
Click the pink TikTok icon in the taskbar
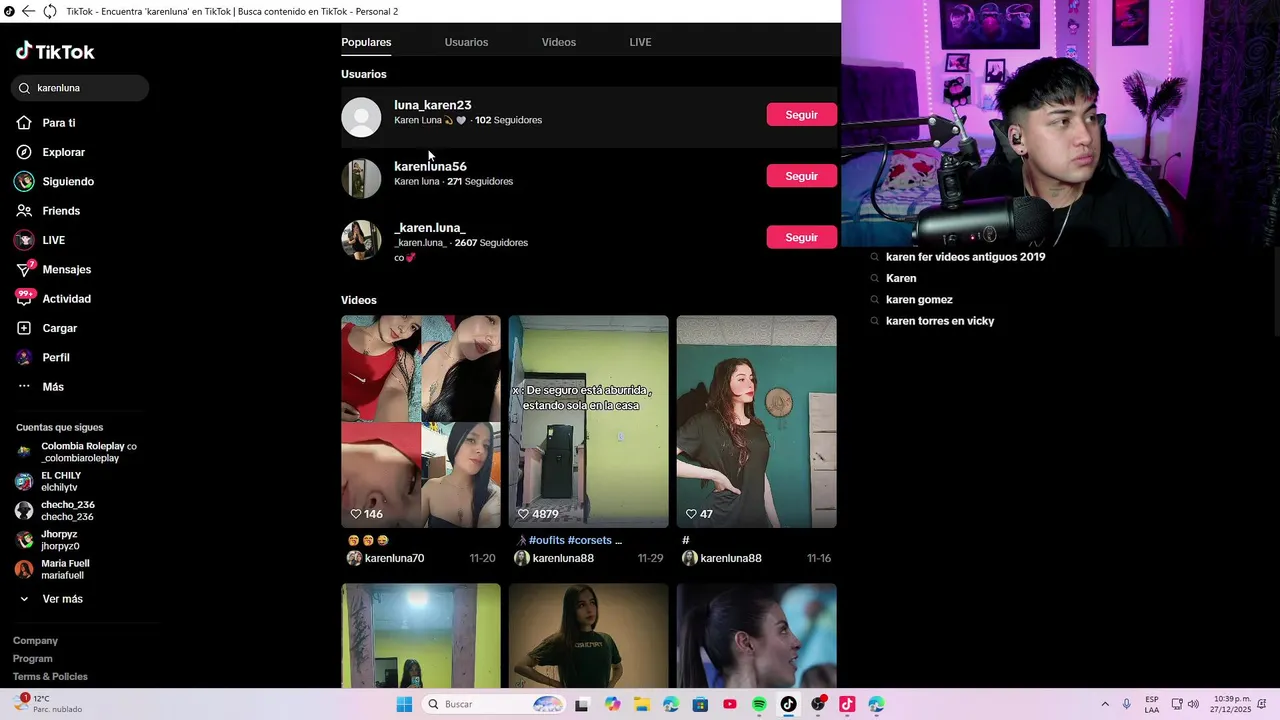[847, 704]
